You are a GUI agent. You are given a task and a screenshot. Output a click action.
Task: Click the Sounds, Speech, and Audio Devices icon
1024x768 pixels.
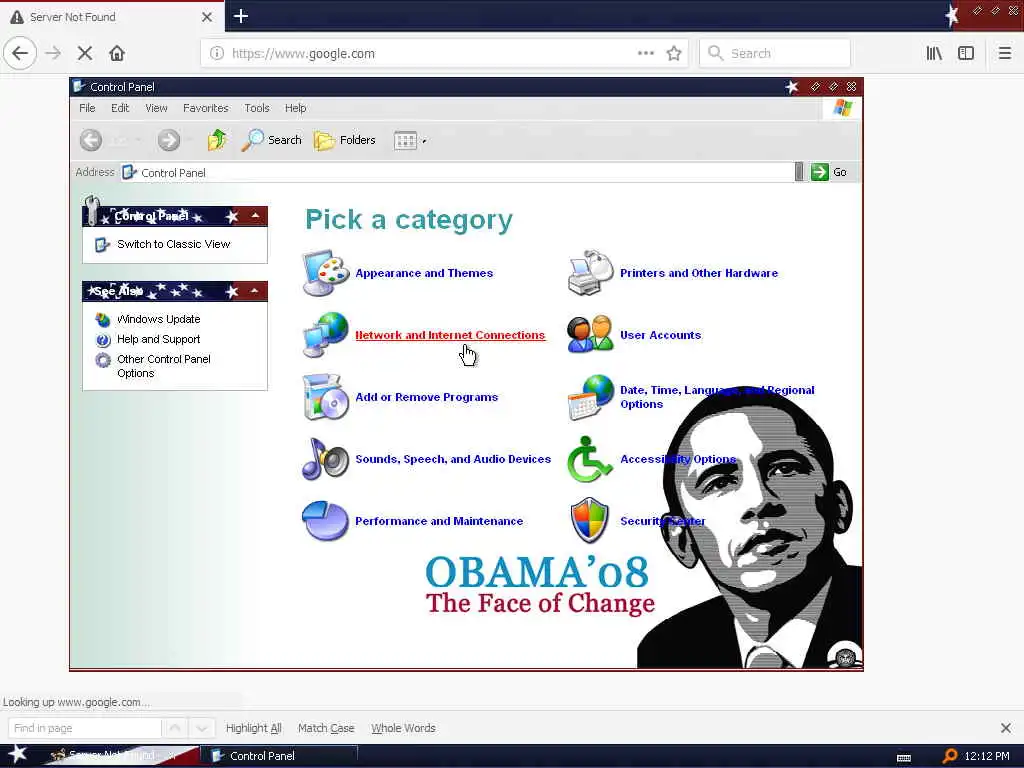point(325,458)
